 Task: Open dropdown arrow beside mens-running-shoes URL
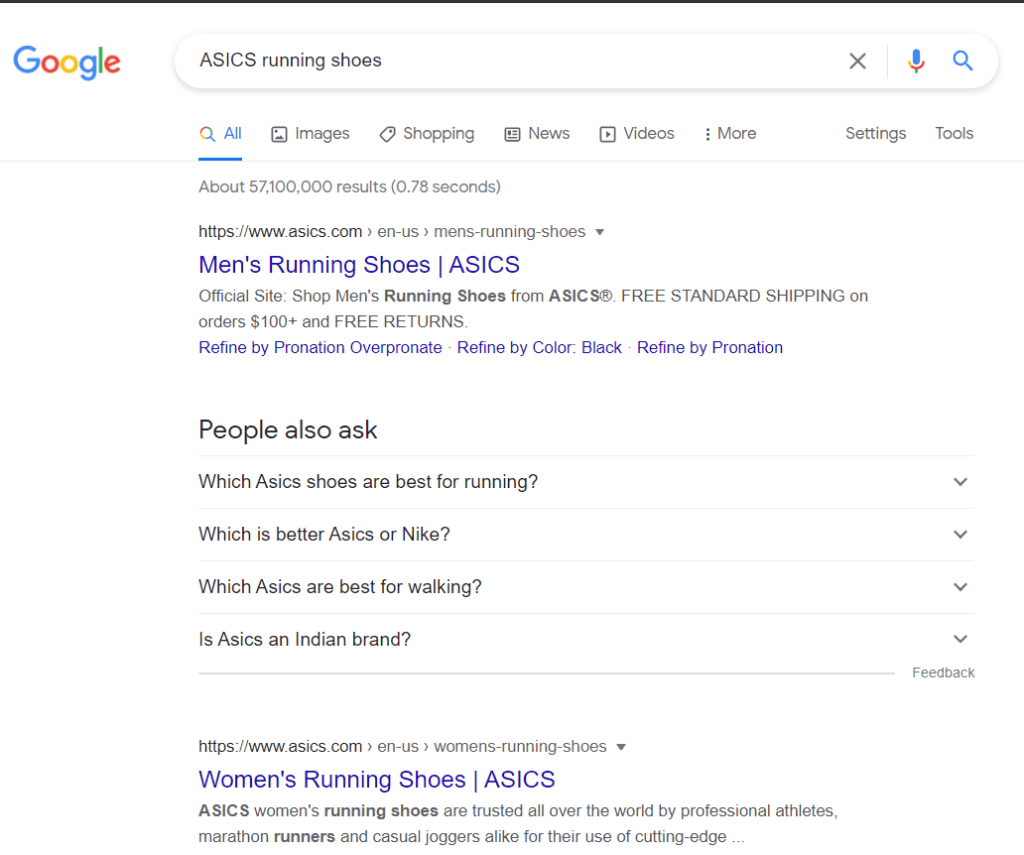coord(600,232)
